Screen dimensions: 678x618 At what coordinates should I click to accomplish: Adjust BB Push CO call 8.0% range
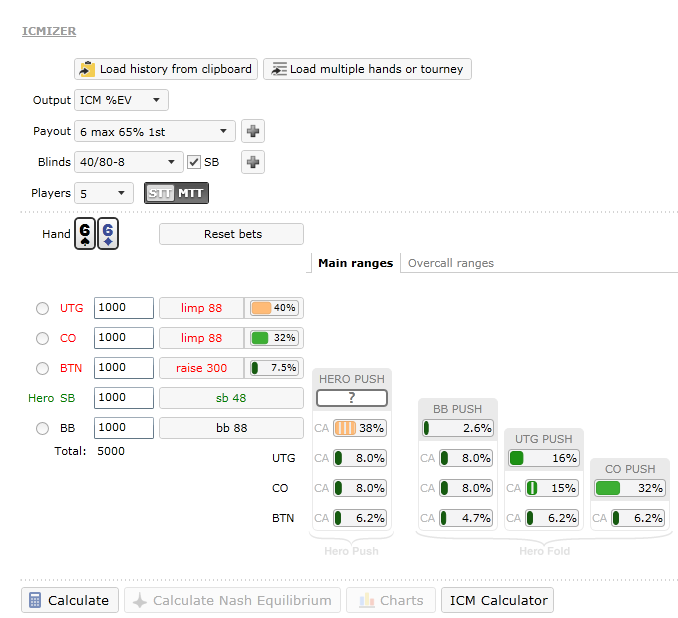[466, 488]
